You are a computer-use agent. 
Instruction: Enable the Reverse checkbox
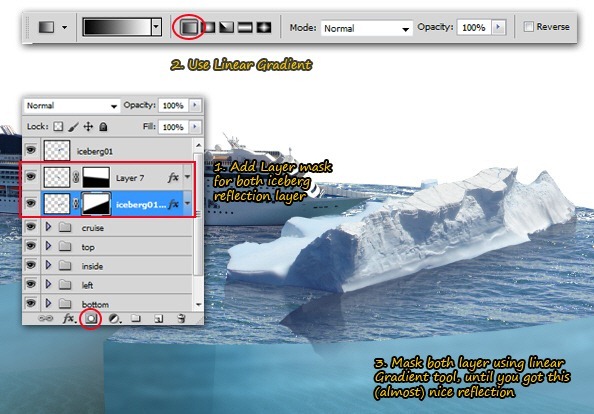[x=528, y=27]
